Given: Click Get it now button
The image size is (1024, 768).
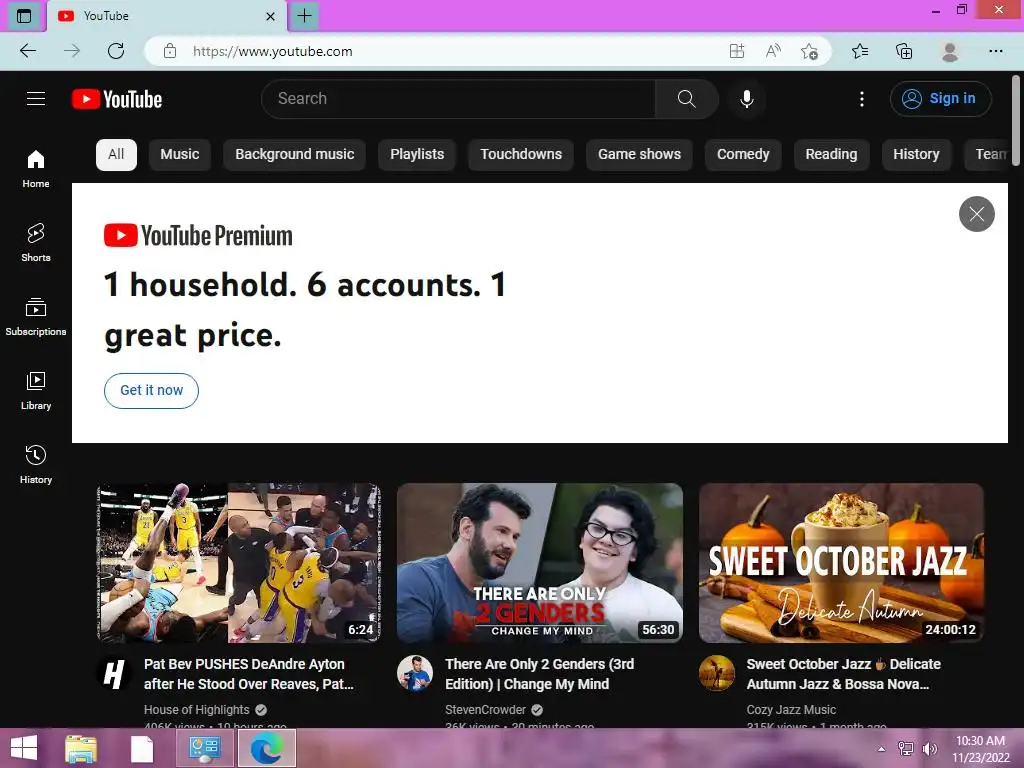Looking at the screenshot, I should point(152,391).
